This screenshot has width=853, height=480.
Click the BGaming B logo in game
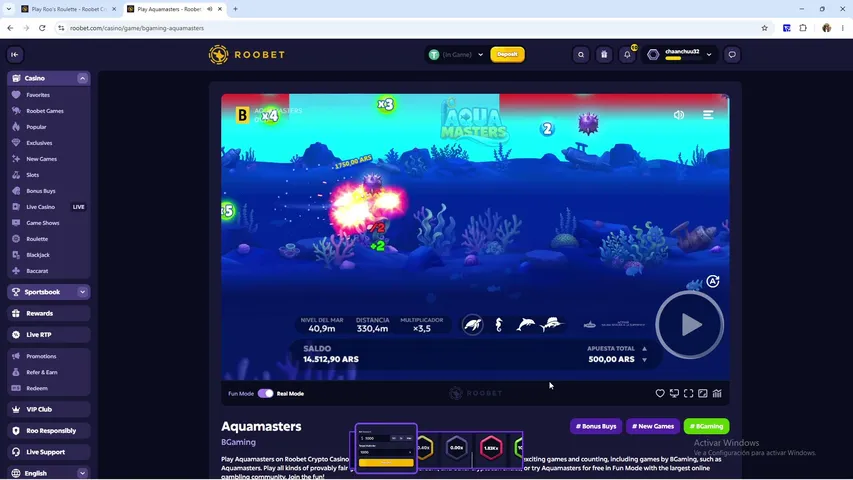pyautogui.click(x=242, y=115)
